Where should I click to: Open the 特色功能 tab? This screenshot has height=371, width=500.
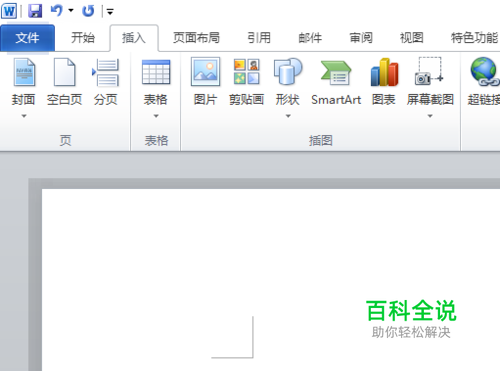click(474, 38)
